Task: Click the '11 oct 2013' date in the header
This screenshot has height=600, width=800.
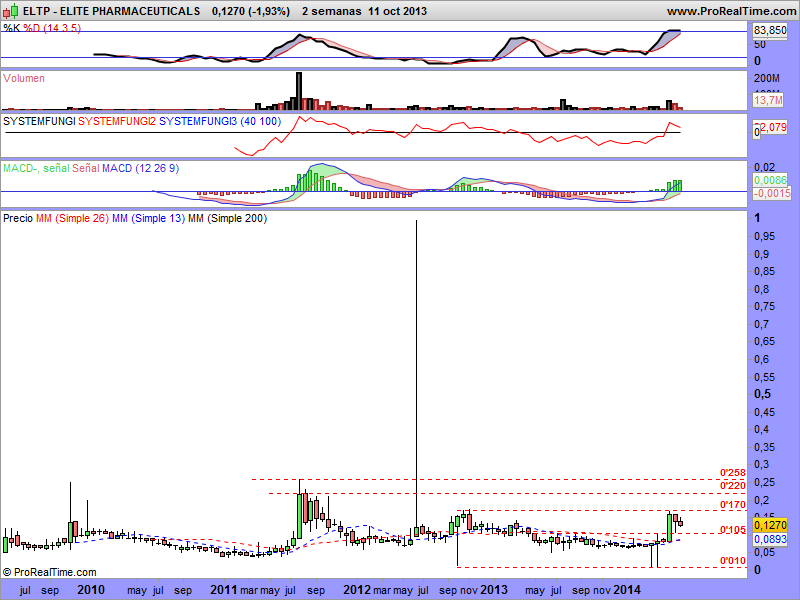Action: tap(397, 11)
